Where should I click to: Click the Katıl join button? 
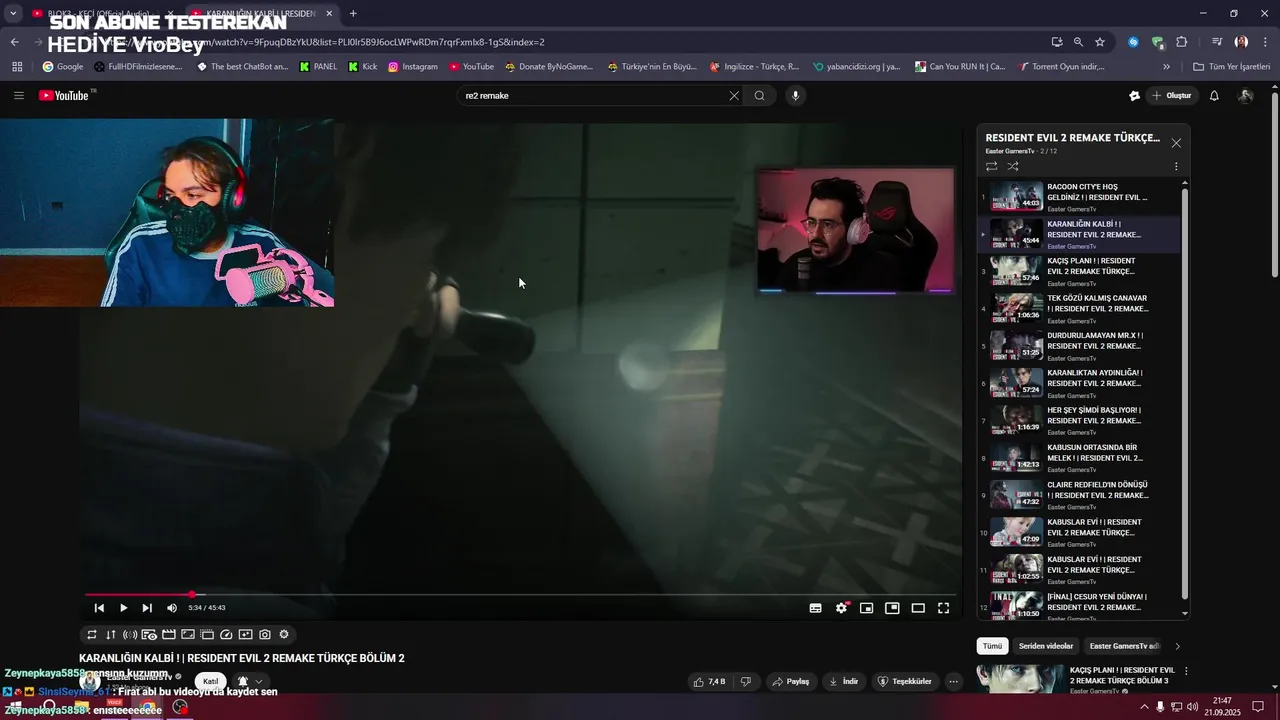click(x=210, y=681)
